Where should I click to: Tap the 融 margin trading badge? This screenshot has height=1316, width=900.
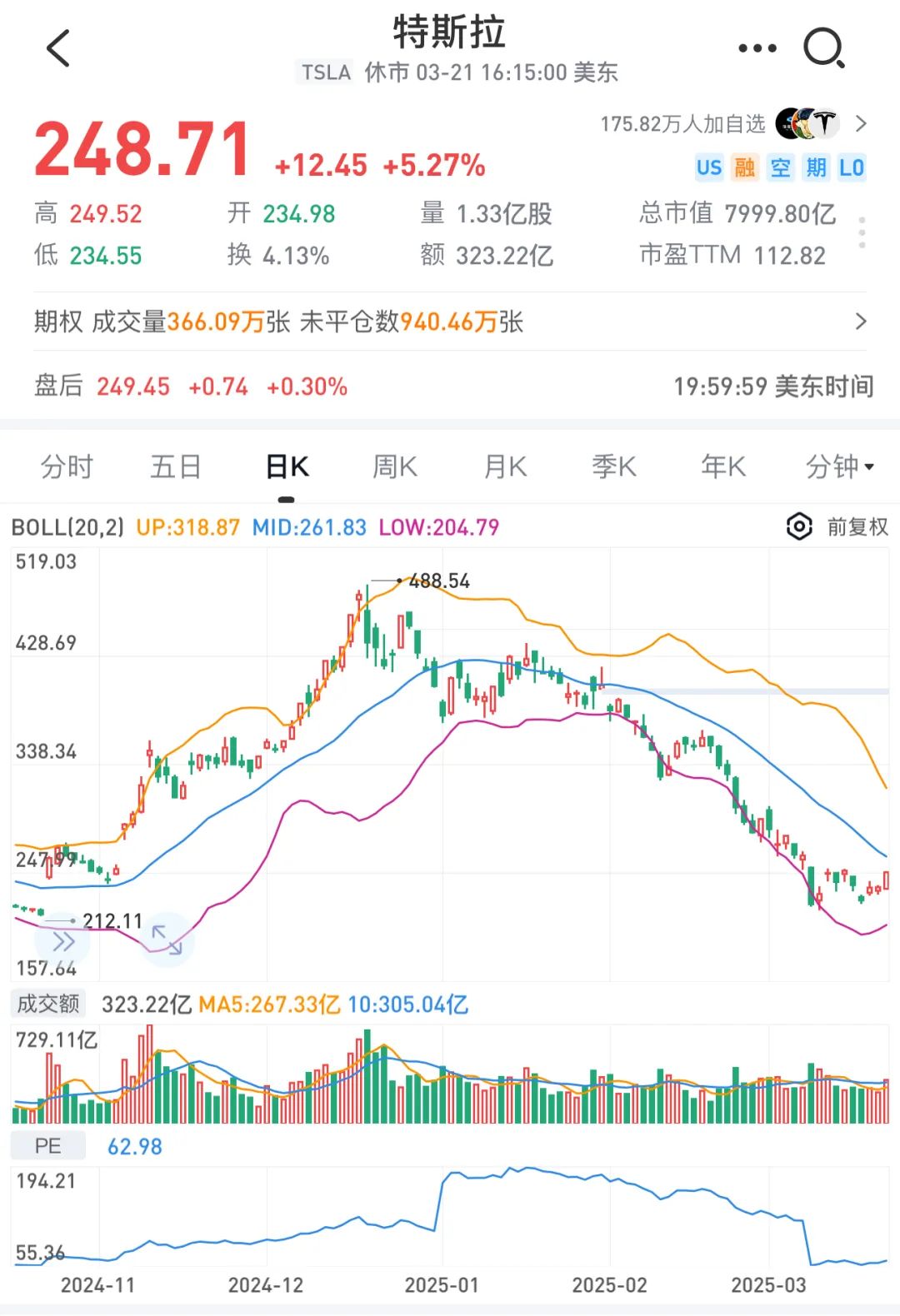[744, 167]
